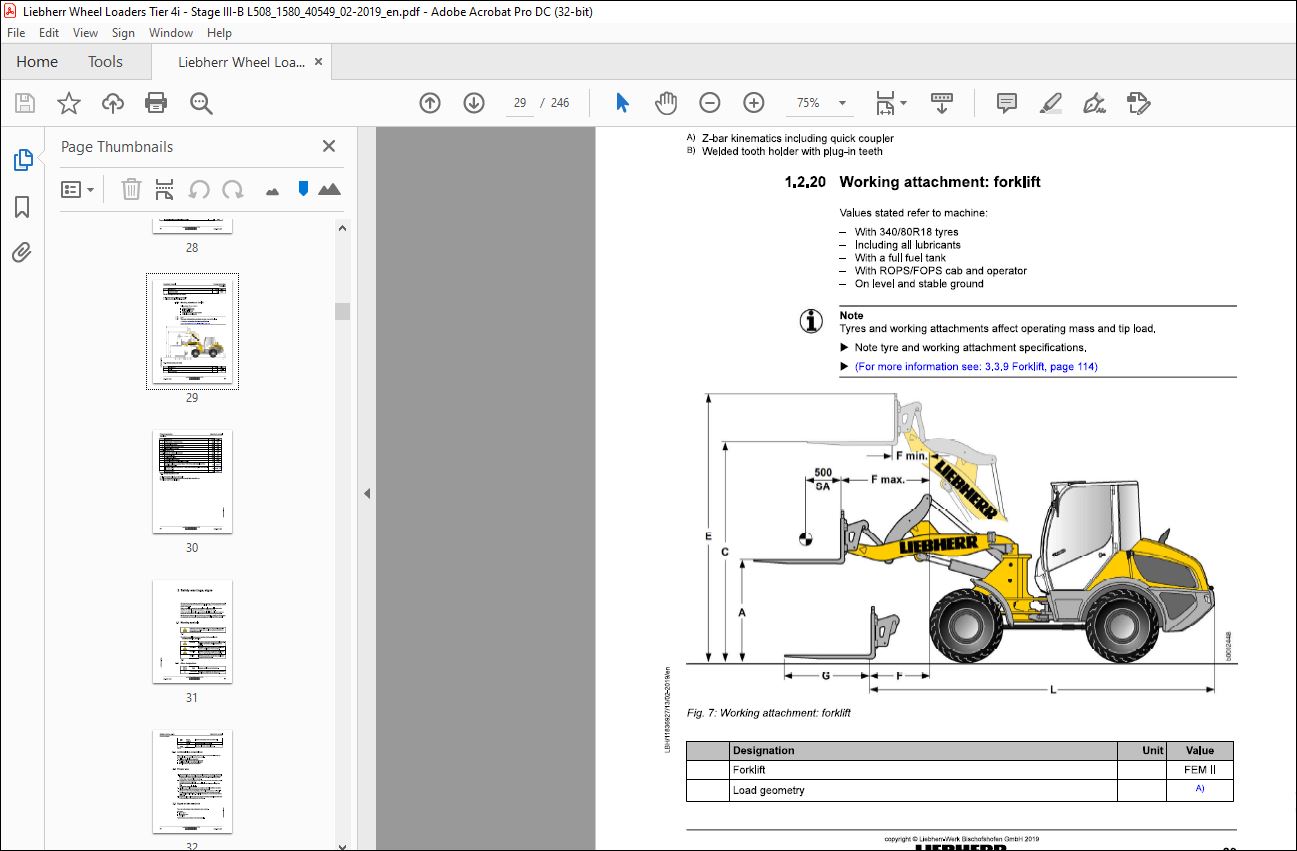Viewport: 1297px width, 851px height.
Task: Switch to the Tools tab
Action: [105, 62]
